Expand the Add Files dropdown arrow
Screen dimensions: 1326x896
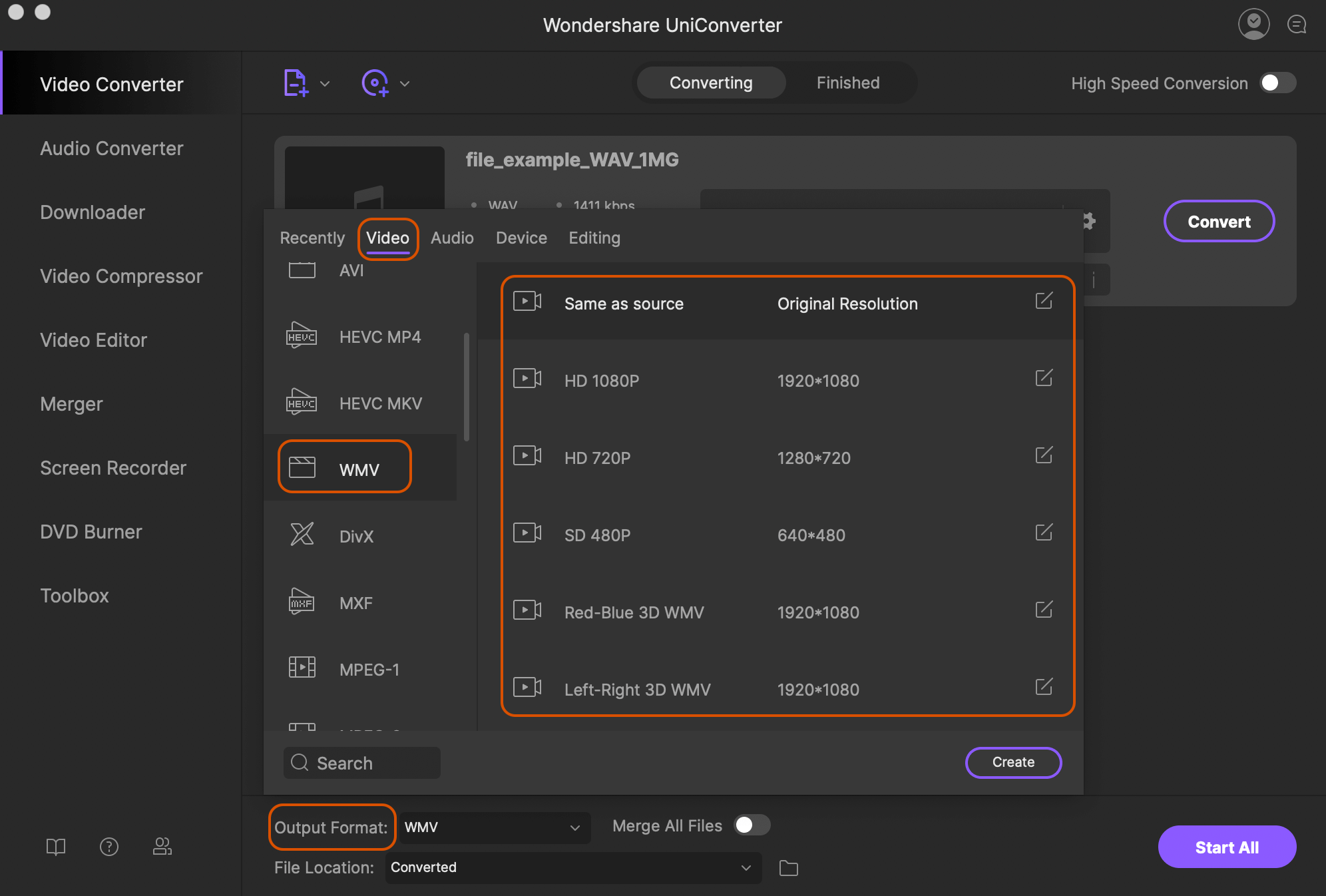click(x=325, y=84)
